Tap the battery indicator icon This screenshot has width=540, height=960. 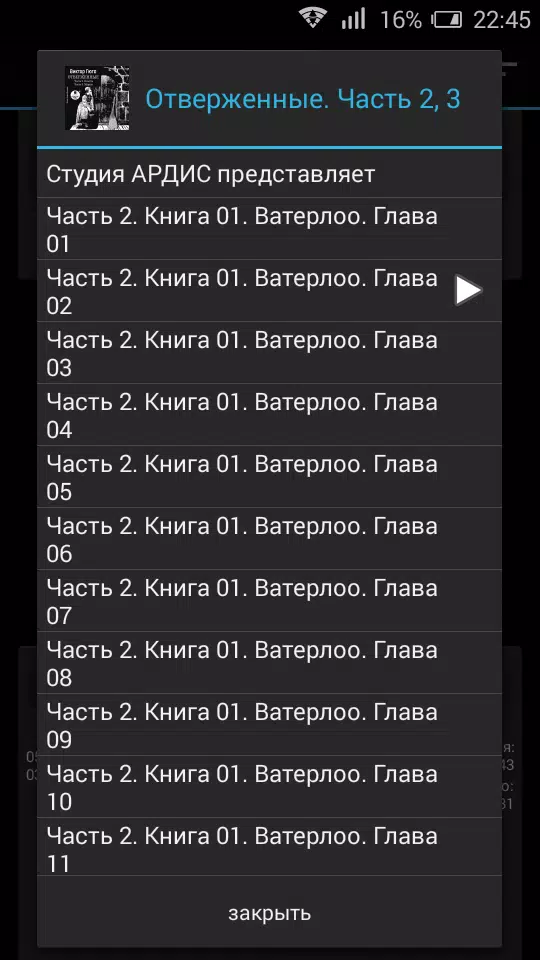[x=448, y=20]
